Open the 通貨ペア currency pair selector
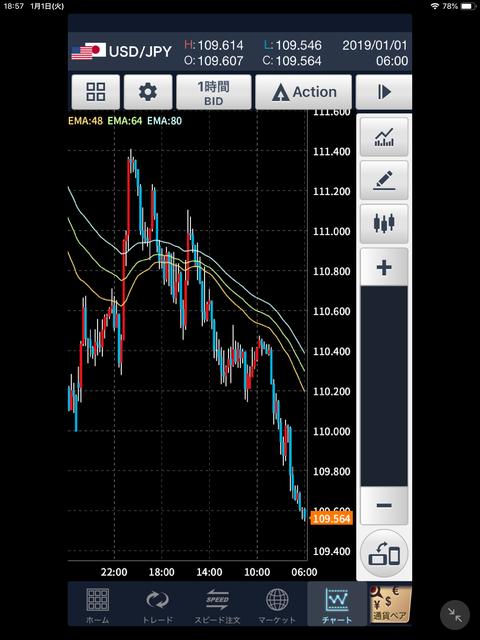This screenshot has width=480, height=640. click(x=390, y=604)
